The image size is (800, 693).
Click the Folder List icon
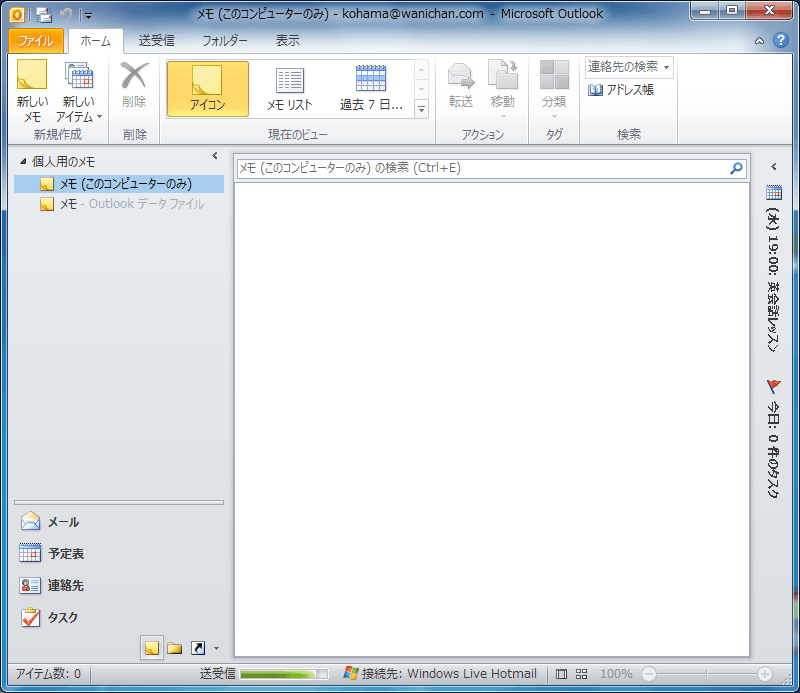[174, 648]
